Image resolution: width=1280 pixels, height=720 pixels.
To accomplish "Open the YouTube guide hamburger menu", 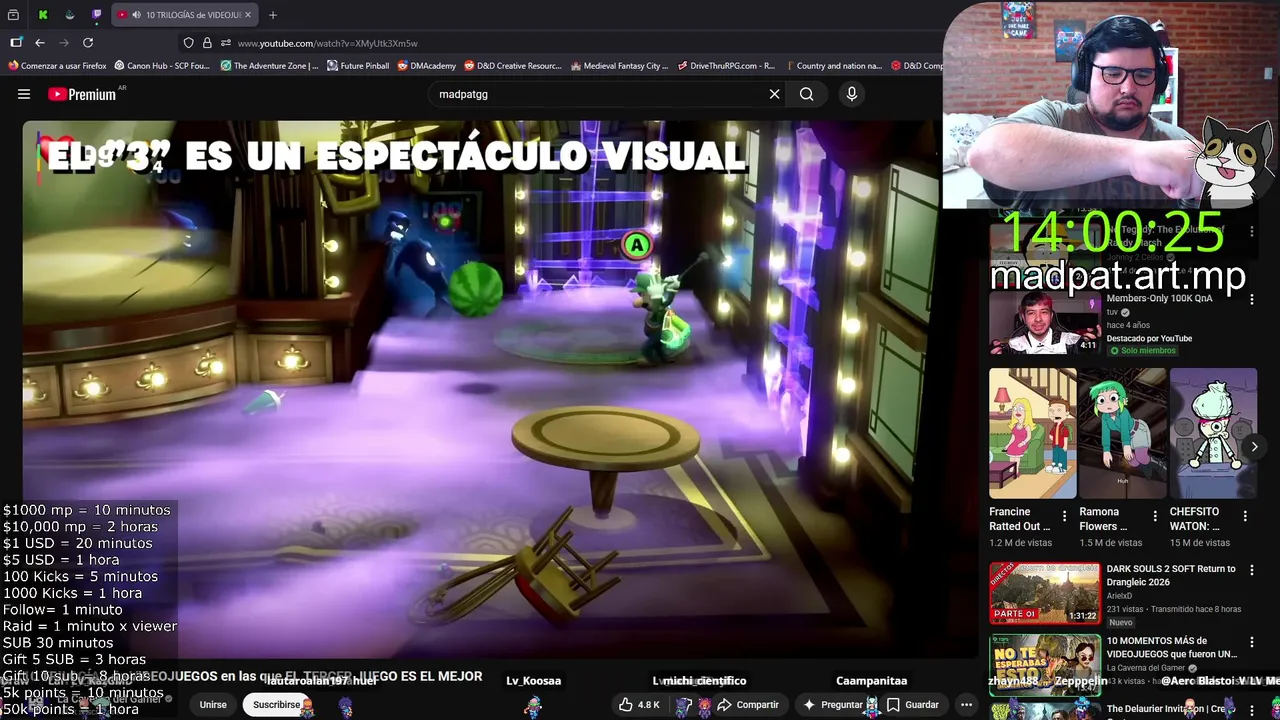I will click(x=24, y=94).
